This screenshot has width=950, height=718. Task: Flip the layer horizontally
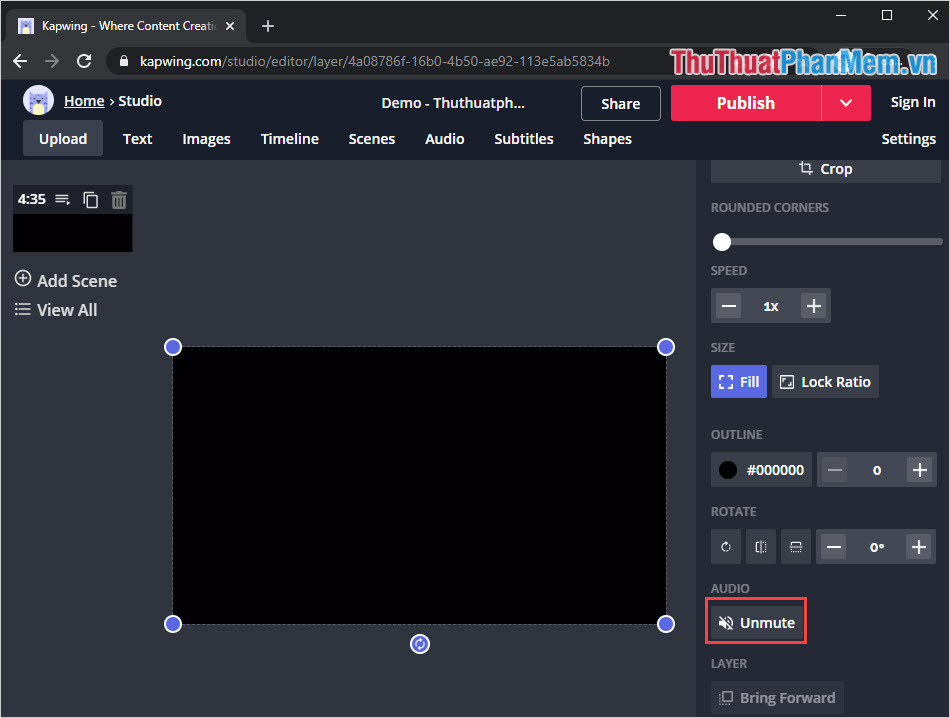[760, 546]
